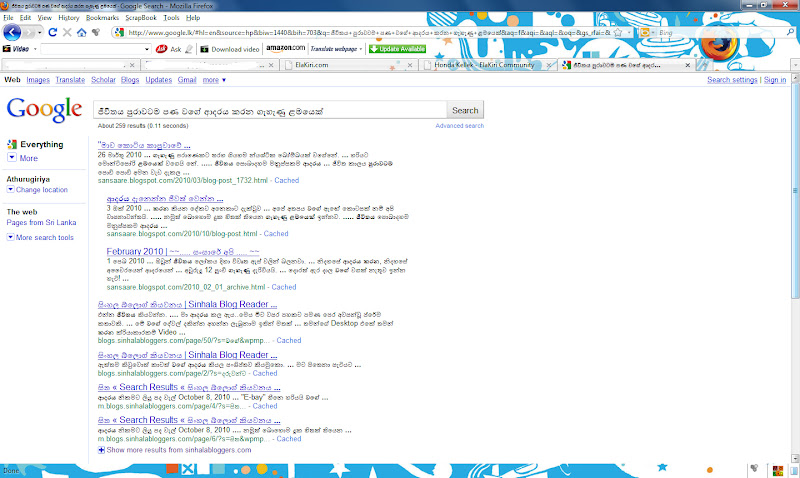800x478 pixels.
Task: Close the Honda Kellek tab
Action: click(549, 65)
